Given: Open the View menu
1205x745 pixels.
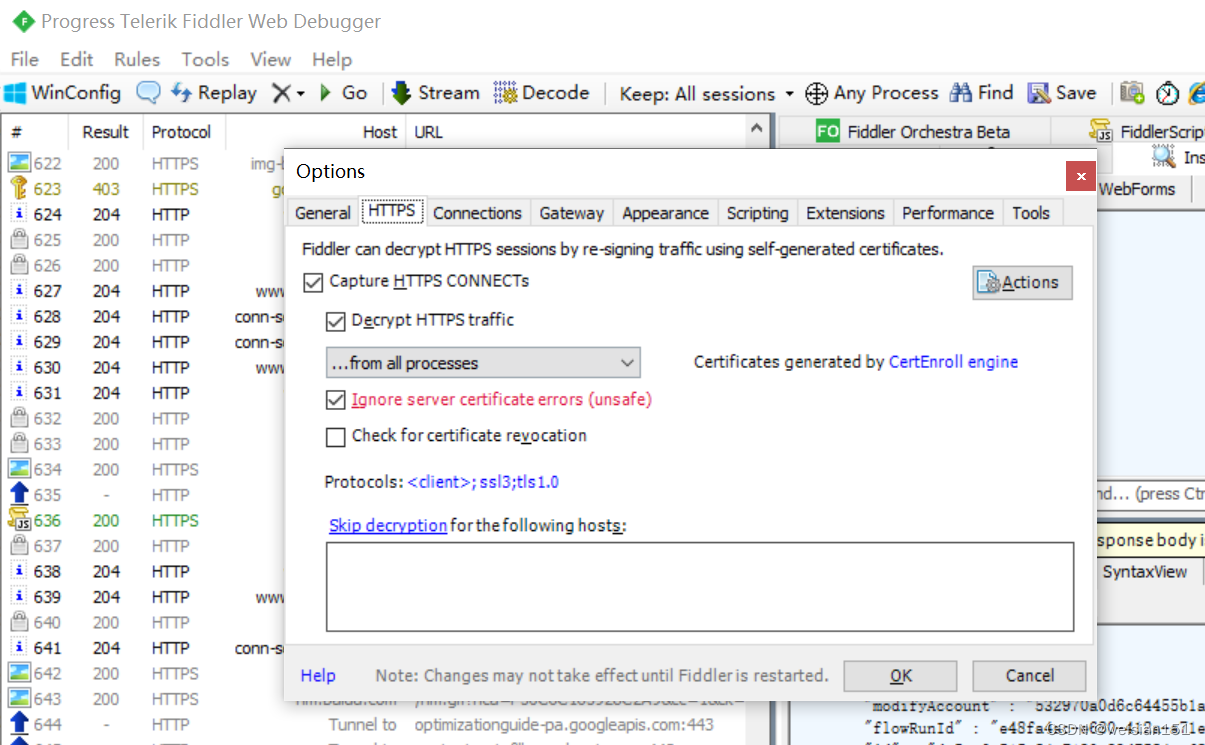Looking at the screenshot, I should coord(271,59).
